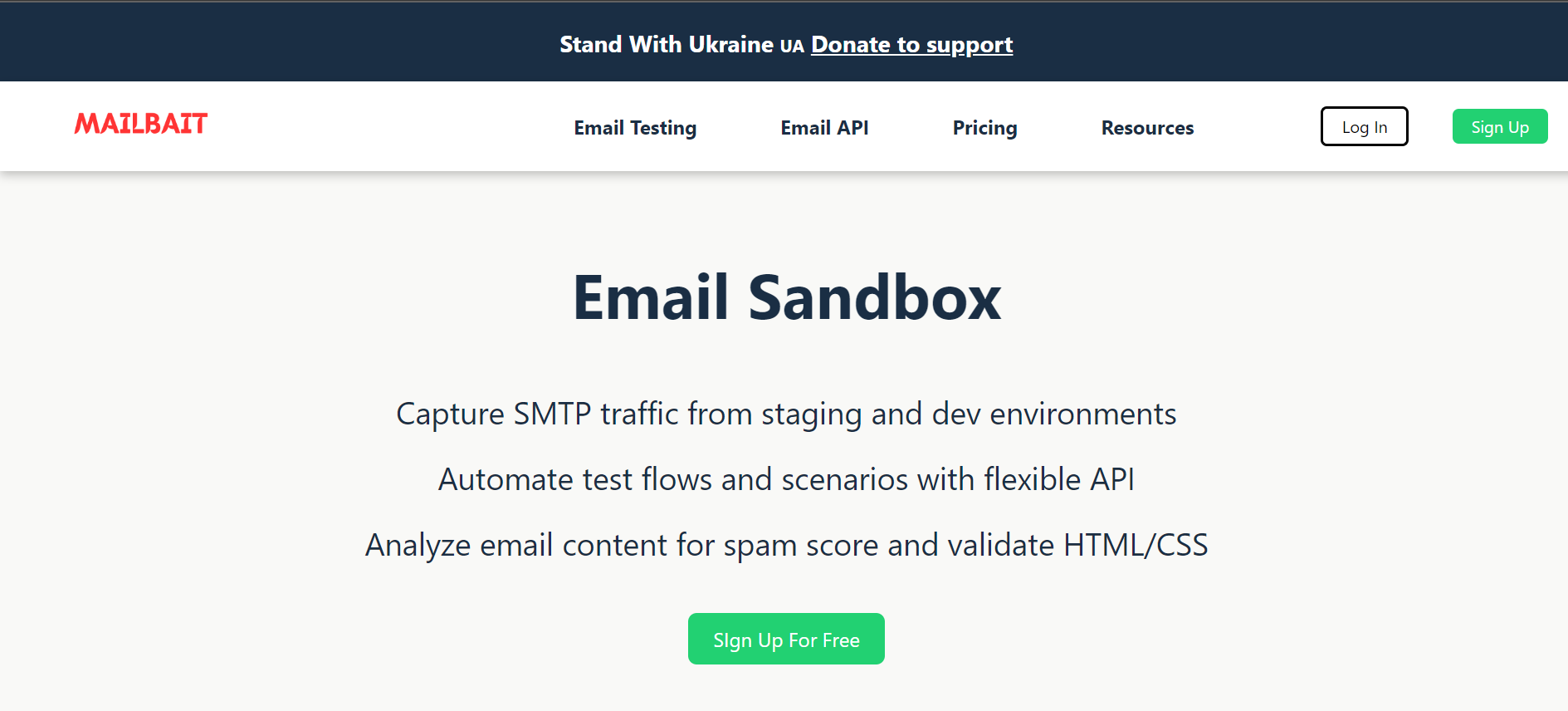Image resolution: width=1568 pixels, height=711 pixels.
Task: Click the Capture SMTP traffic tagline
Action: [786, 414]
